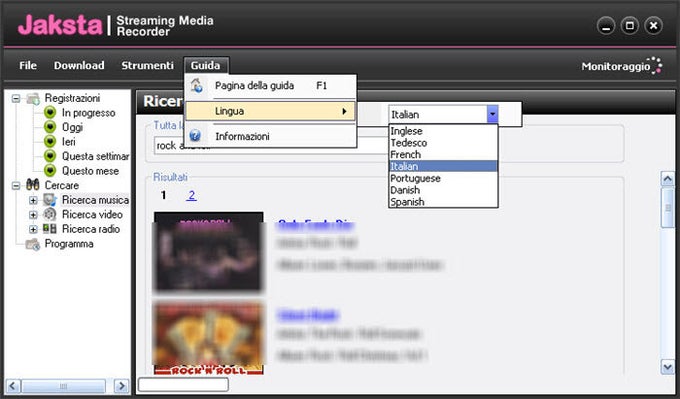
Task: Click current results page number 1
Action: [163, 195]
